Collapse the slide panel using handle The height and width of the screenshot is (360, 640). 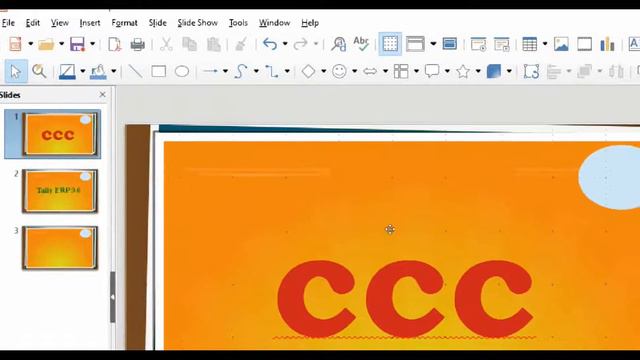coord(113,297)
